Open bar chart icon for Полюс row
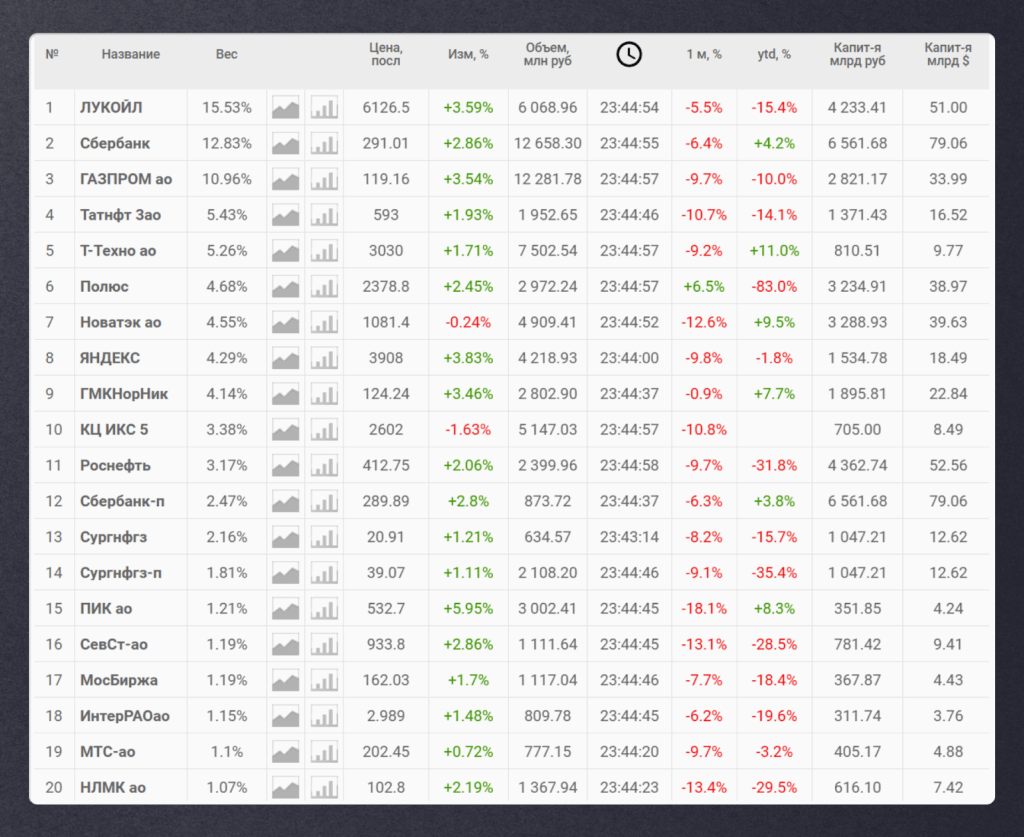The image size is (1024, 837). tap(324, 287)
